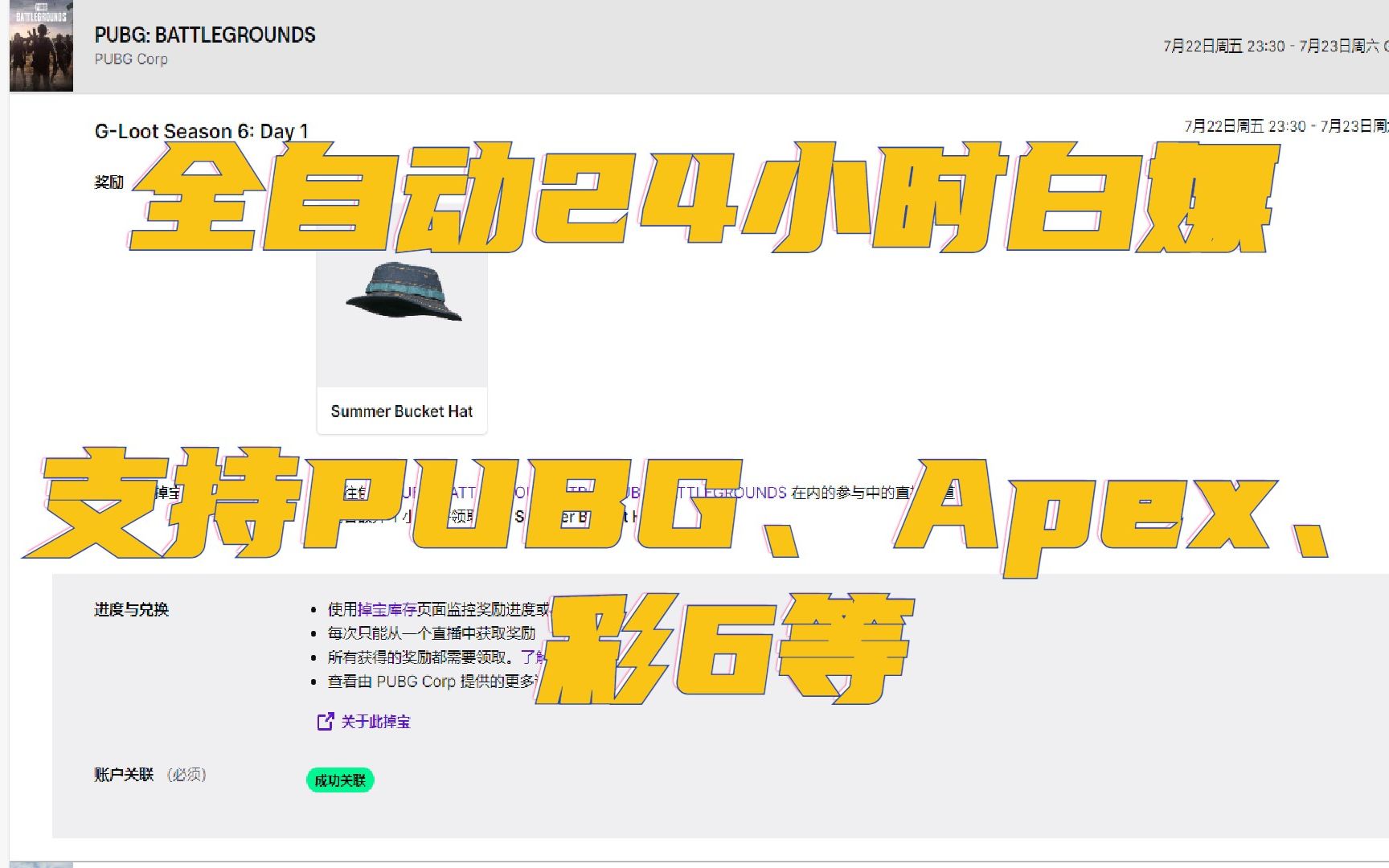Click the 进度与兑换 section label

coord(132,609)
